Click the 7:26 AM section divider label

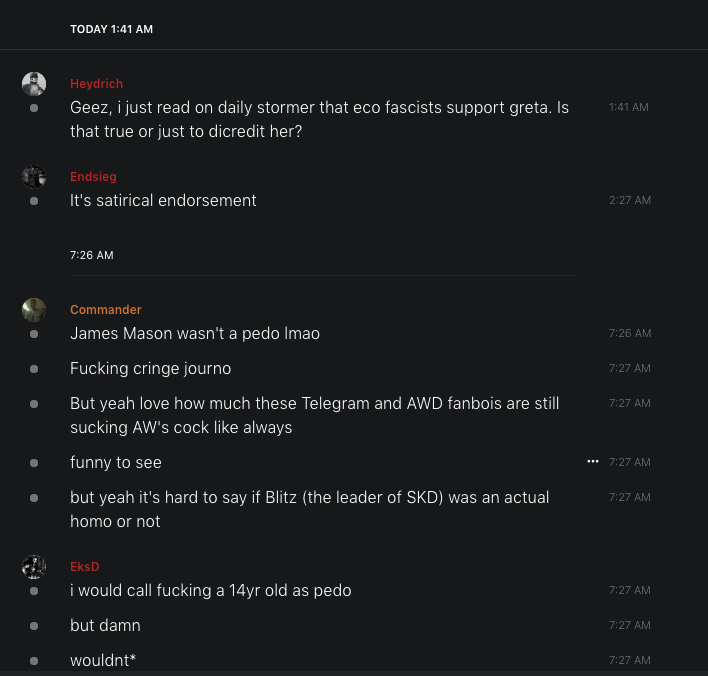pyautogui.click(x=92, y=255)
